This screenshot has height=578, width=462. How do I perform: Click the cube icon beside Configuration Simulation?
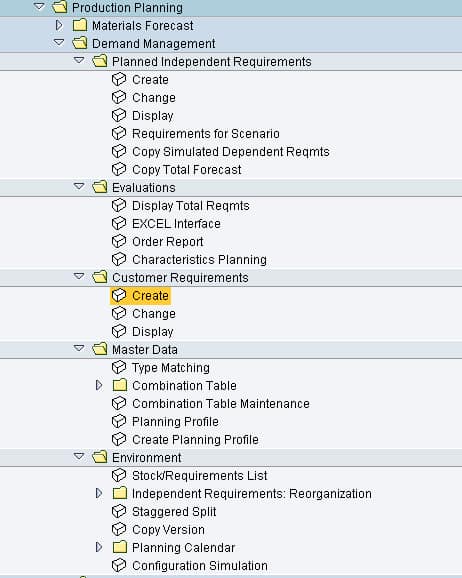click(x=119, y=565)
